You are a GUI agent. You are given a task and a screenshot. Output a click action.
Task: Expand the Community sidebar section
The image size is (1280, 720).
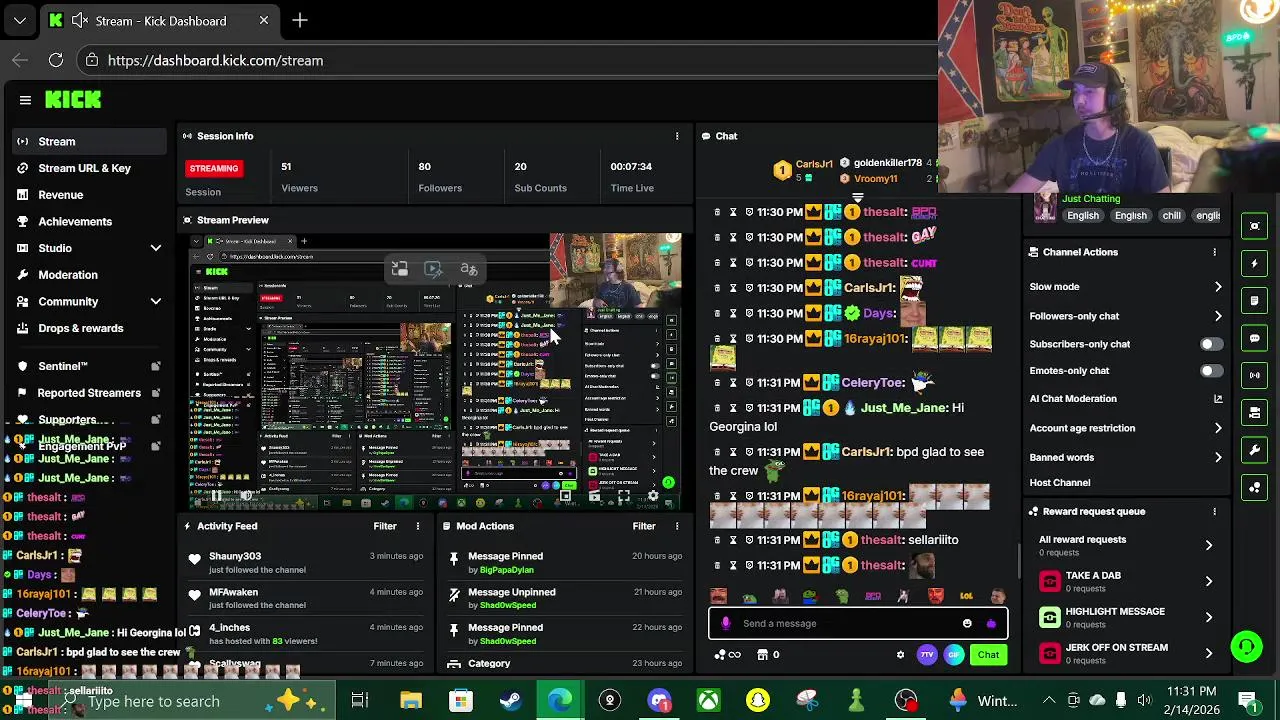(x=155, y=301)
